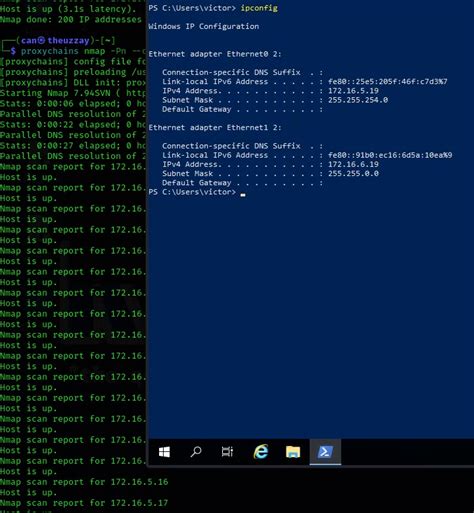This screenshot has width=474, height=513.
Task: Click subnet mask 255.255.0.0
Action: point(353,174)
